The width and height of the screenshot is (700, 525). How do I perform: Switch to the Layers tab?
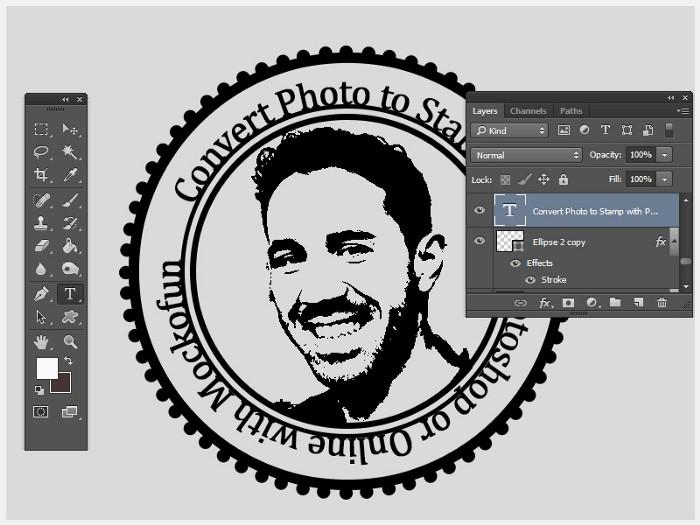tap(485, 111)
